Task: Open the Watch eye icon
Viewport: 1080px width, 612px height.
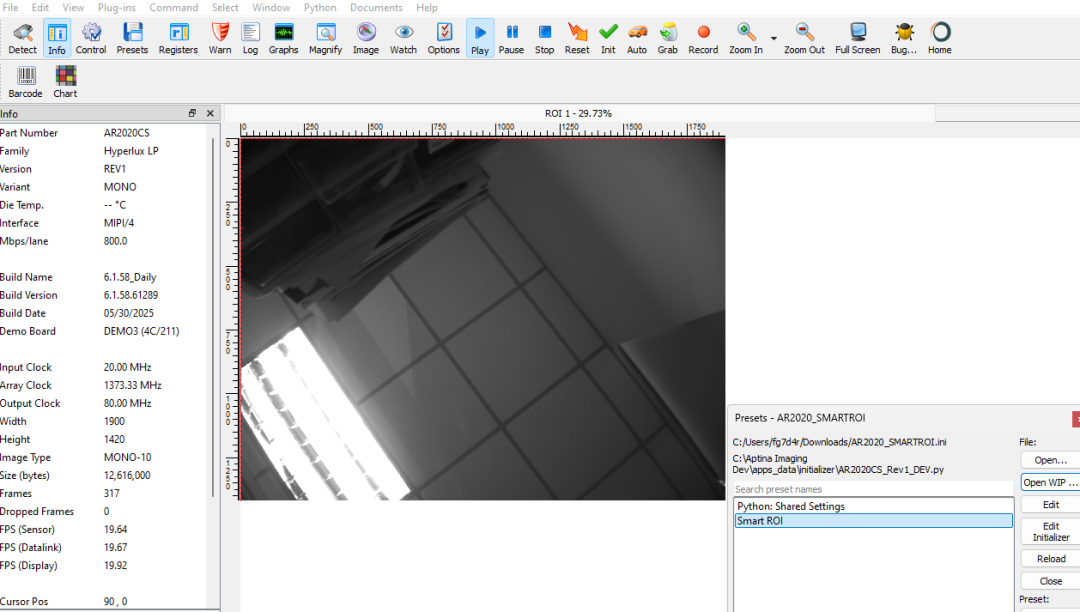Action: click(x=403, y=38)
